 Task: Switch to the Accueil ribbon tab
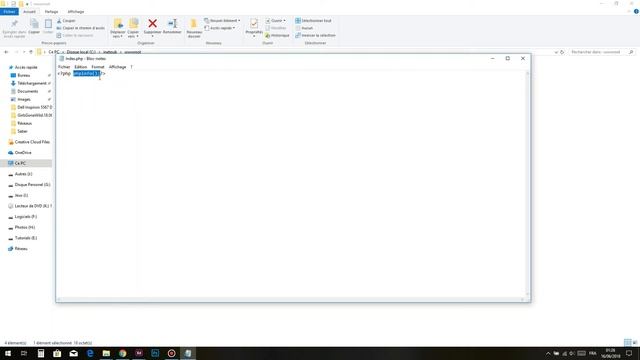[29, 11]
